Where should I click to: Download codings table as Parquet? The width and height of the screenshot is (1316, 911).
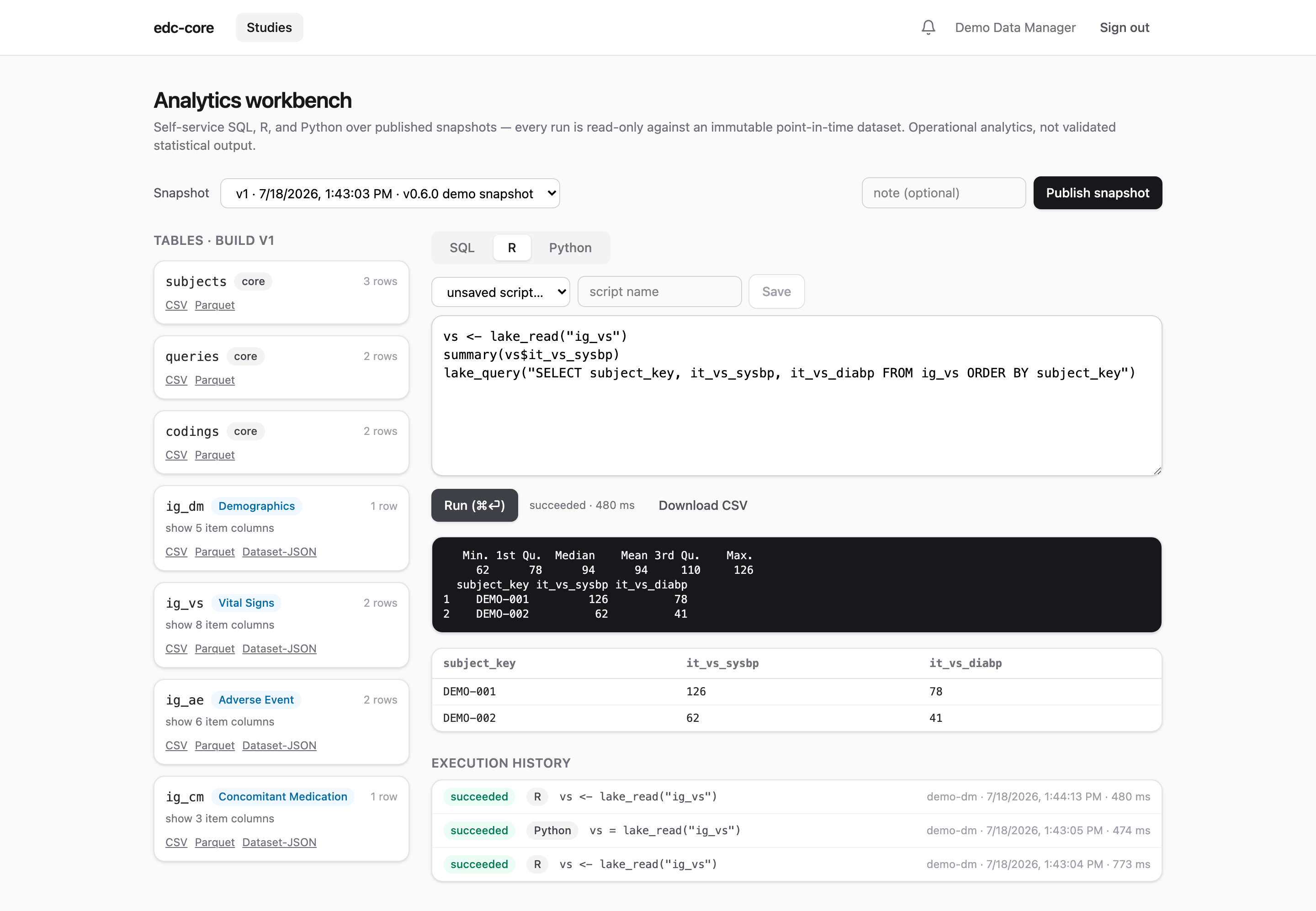tap(215, 455)
